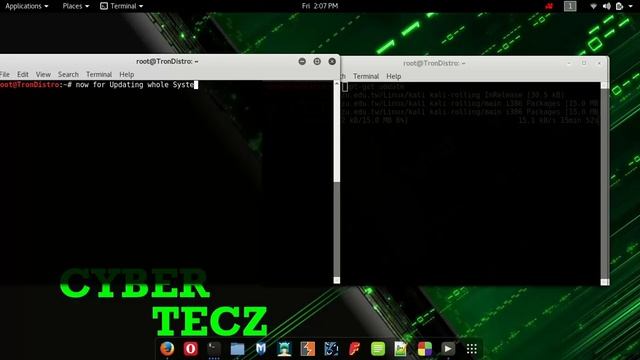Open the Wi-Fi network icon
640x360 pixels.
593,6
